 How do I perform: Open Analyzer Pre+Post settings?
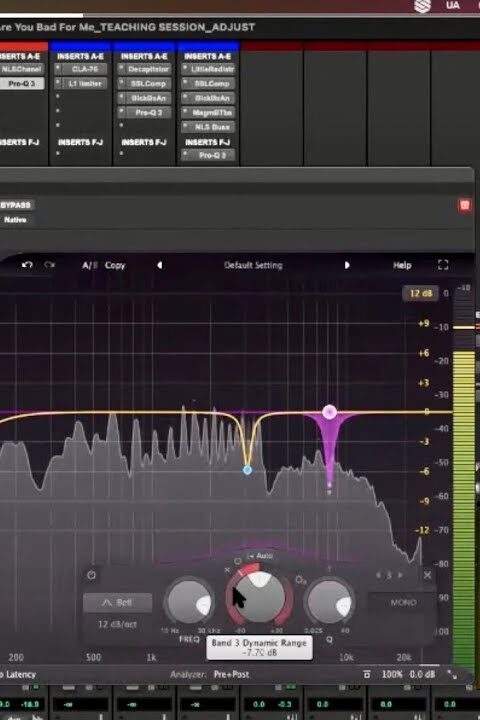click(x=231, y=674)
